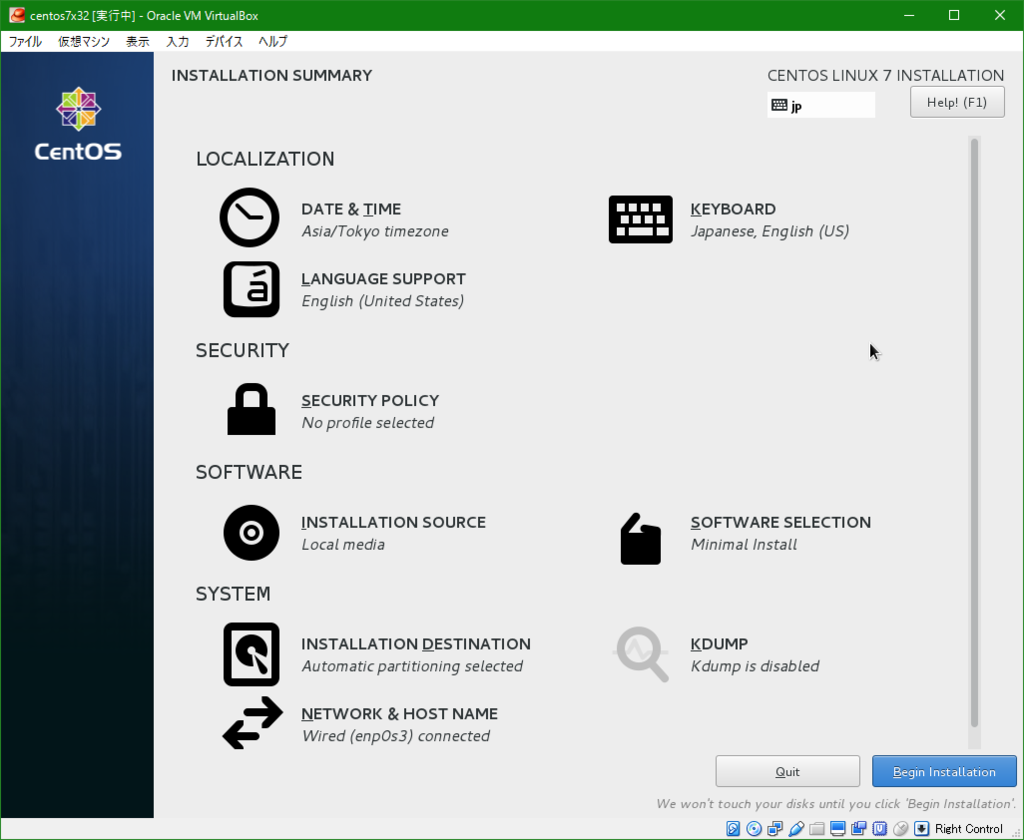
Task: Open the ファイル menu
Action: point(25,41)
